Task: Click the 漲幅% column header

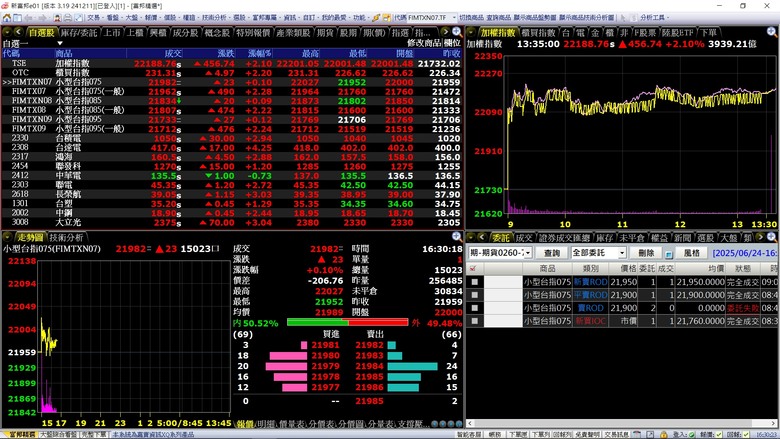Action: [x=260, y=53]
